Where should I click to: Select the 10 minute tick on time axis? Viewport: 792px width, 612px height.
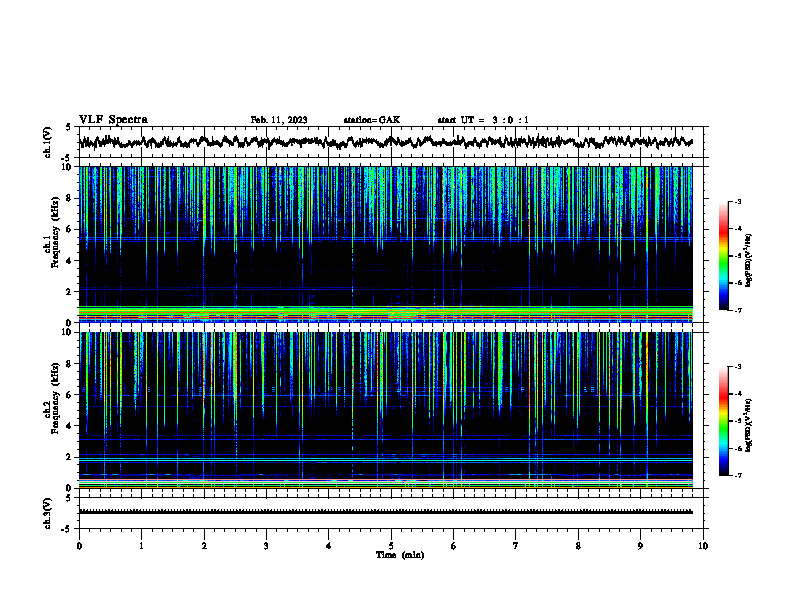(x=703, y=546)
